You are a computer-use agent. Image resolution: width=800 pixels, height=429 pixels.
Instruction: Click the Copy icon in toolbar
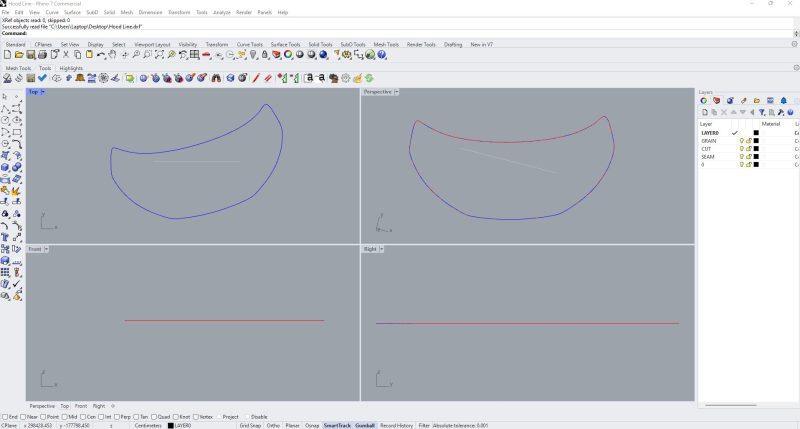tap(78, 55)
